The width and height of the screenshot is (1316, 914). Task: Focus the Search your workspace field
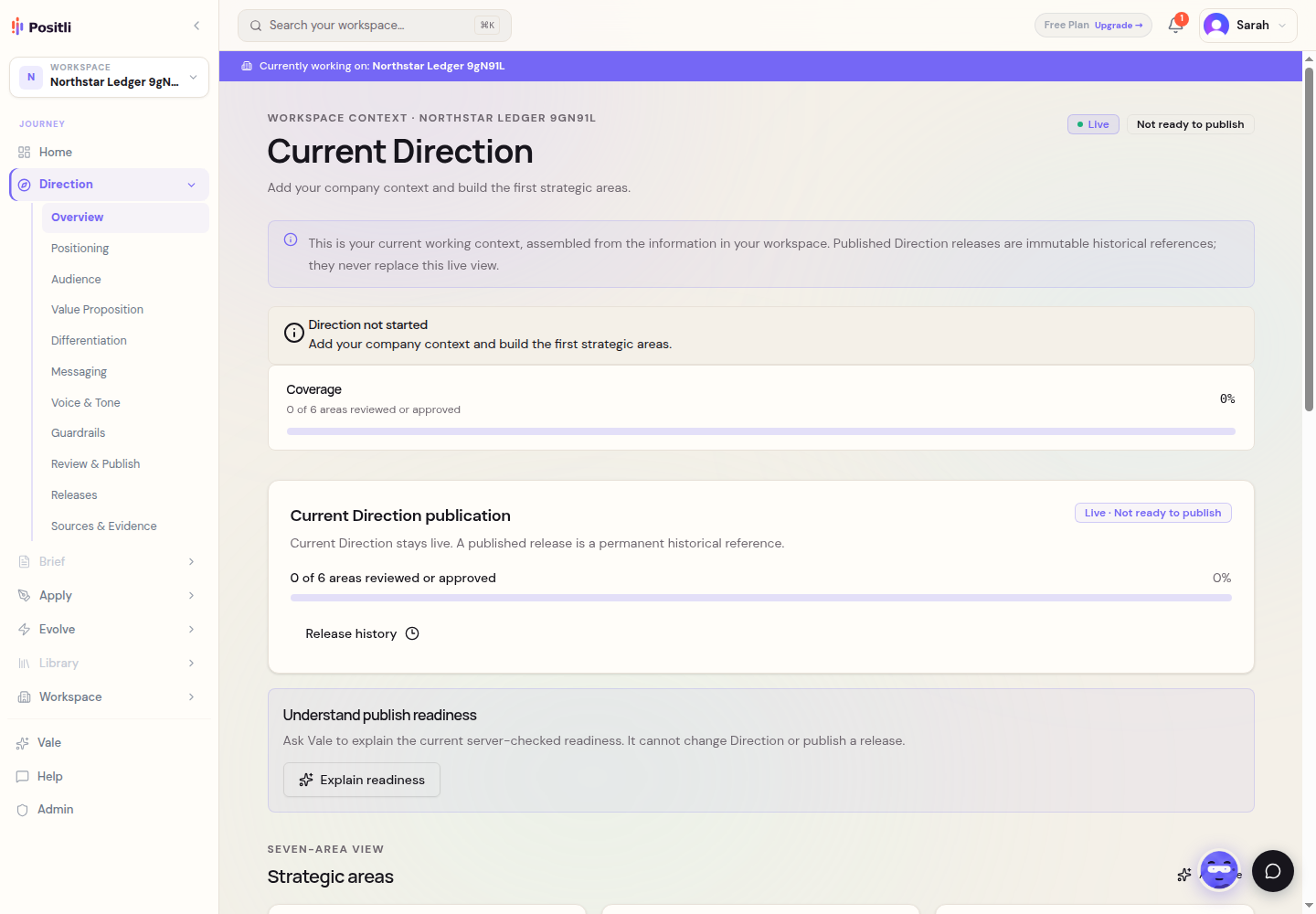pos(374,26)
